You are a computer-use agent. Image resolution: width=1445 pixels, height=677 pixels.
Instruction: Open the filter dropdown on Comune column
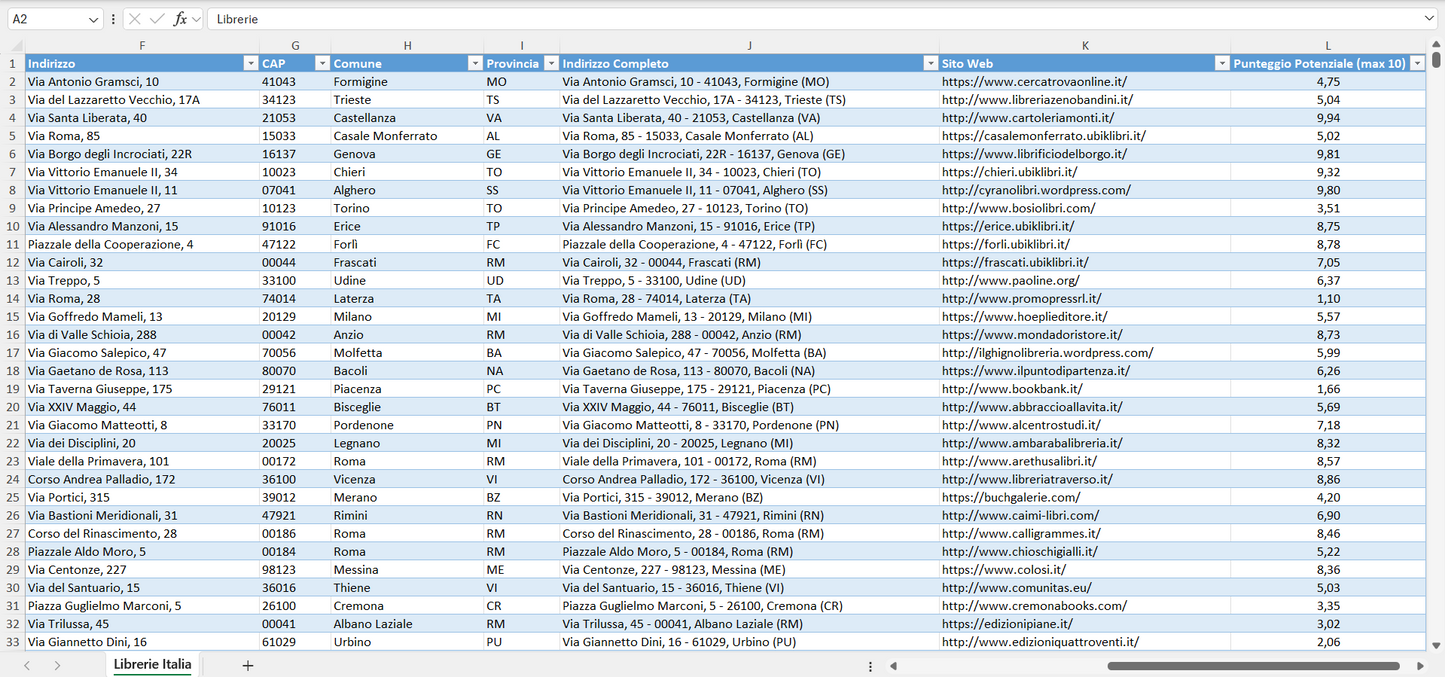(x=475, y=62)
